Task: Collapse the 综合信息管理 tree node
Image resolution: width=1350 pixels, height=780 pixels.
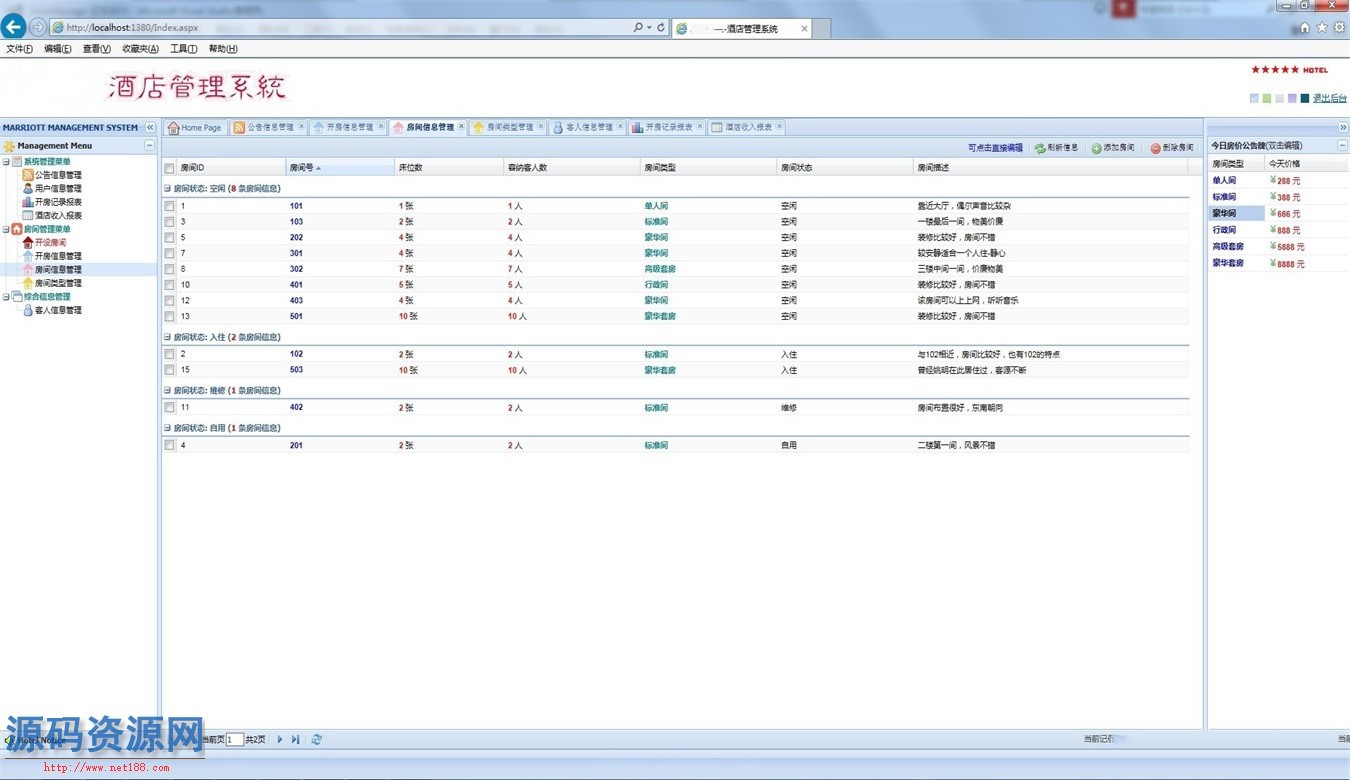Action: point(5,297)
